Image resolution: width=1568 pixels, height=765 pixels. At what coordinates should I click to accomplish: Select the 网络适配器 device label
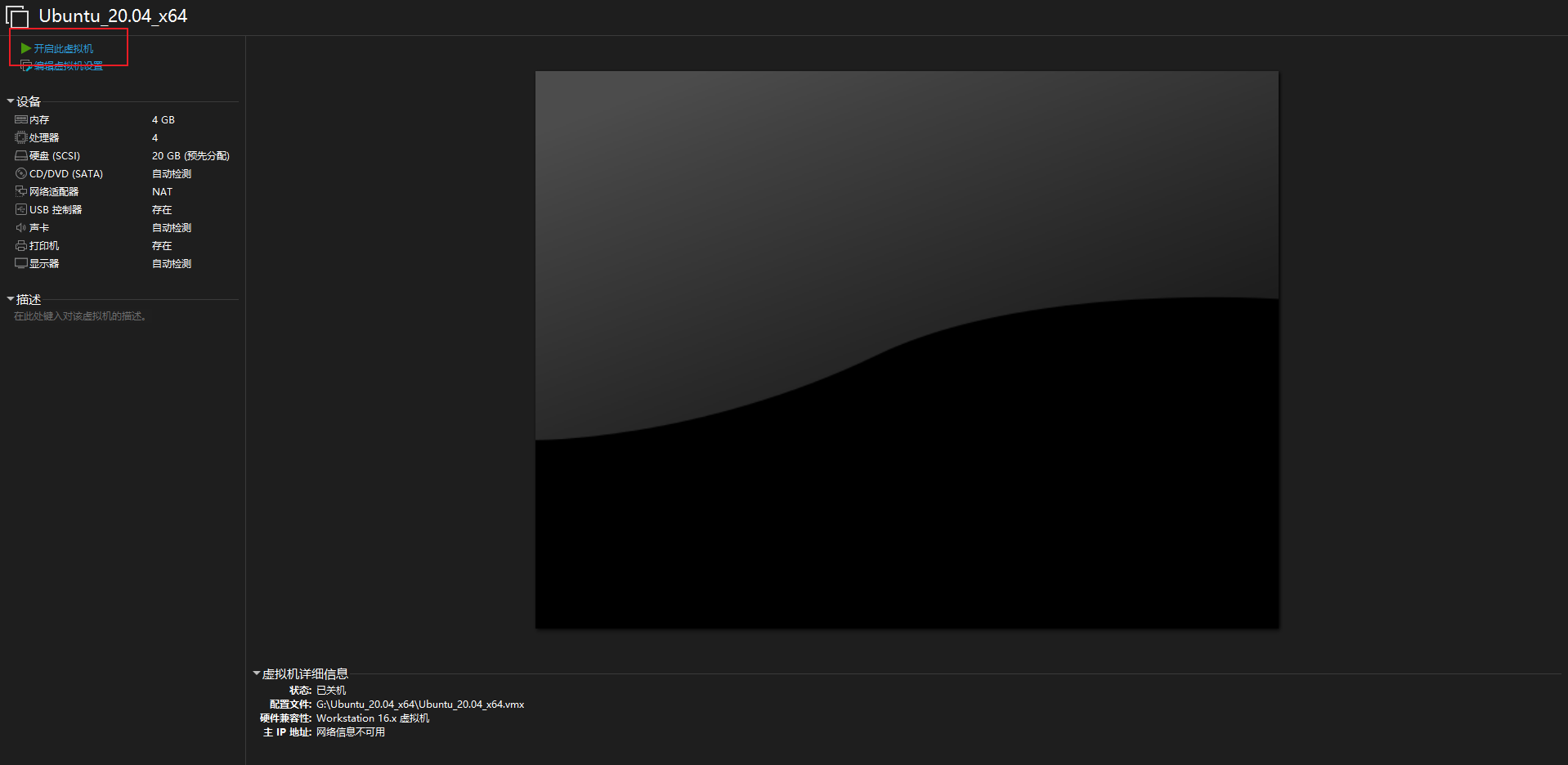pos(54,192)
